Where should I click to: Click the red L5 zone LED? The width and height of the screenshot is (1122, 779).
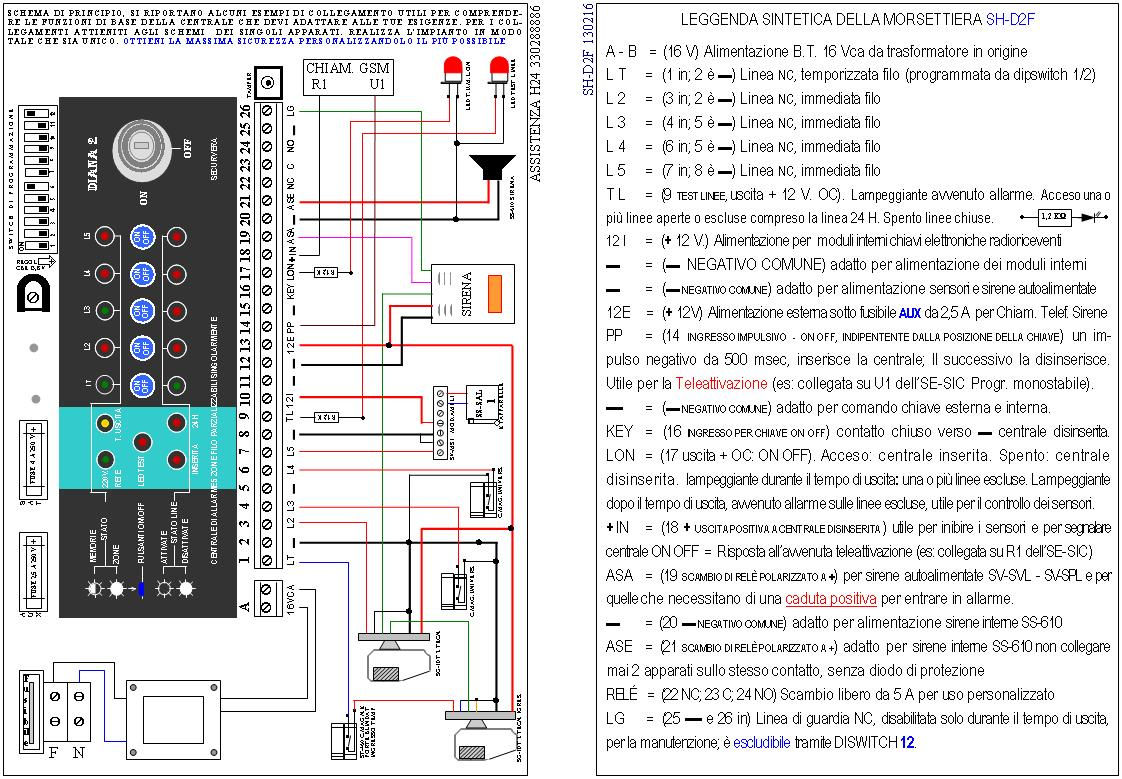105,235
